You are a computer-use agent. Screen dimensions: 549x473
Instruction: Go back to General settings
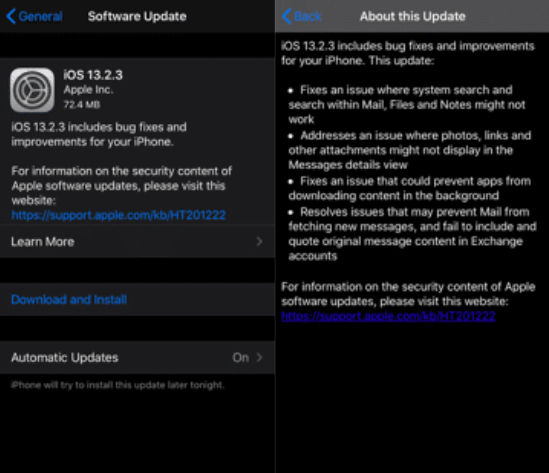click(34, 16)
